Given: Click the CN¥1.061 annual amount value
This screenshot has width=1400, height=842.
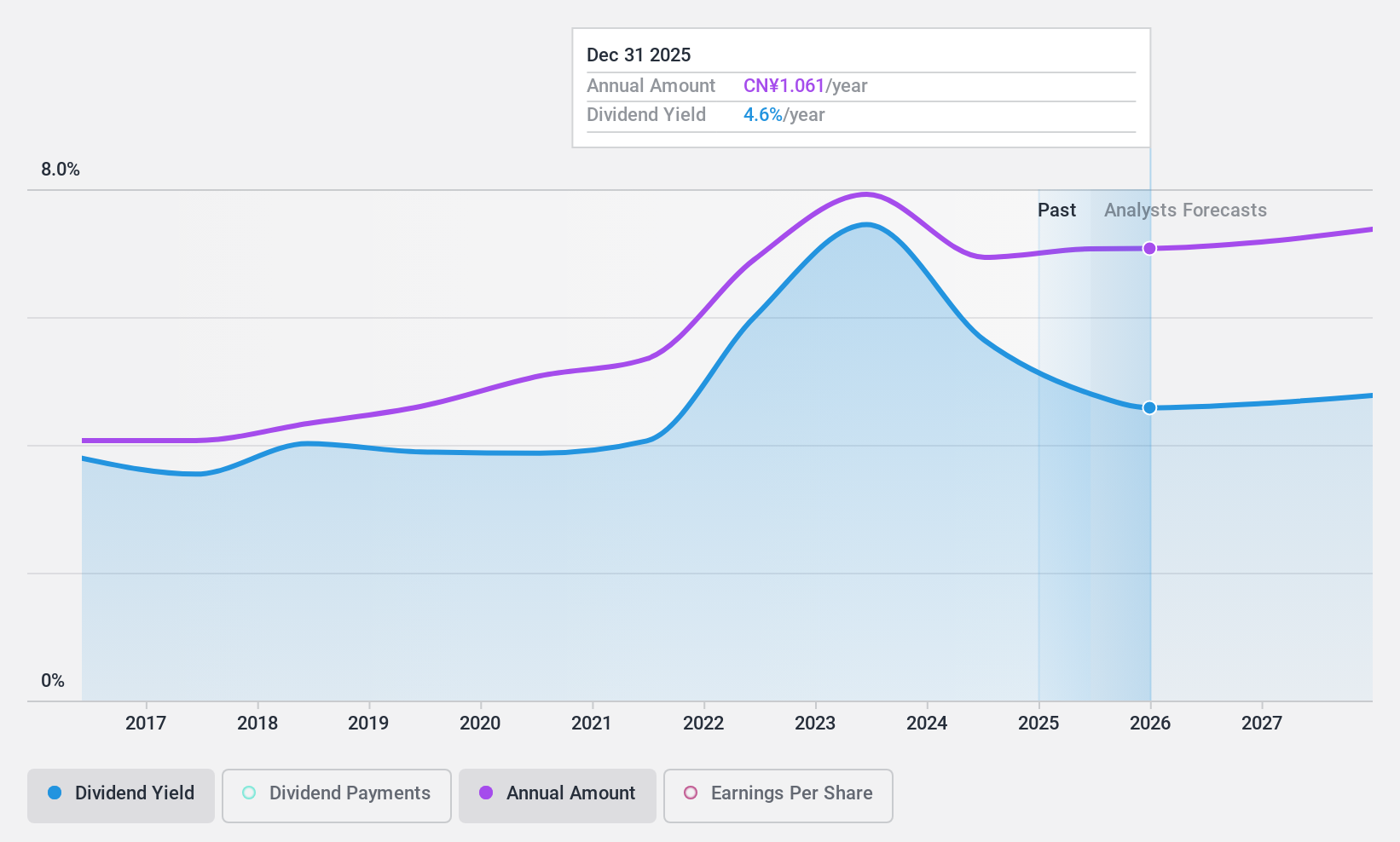Looking at the screenshot, I should (784, 86).
